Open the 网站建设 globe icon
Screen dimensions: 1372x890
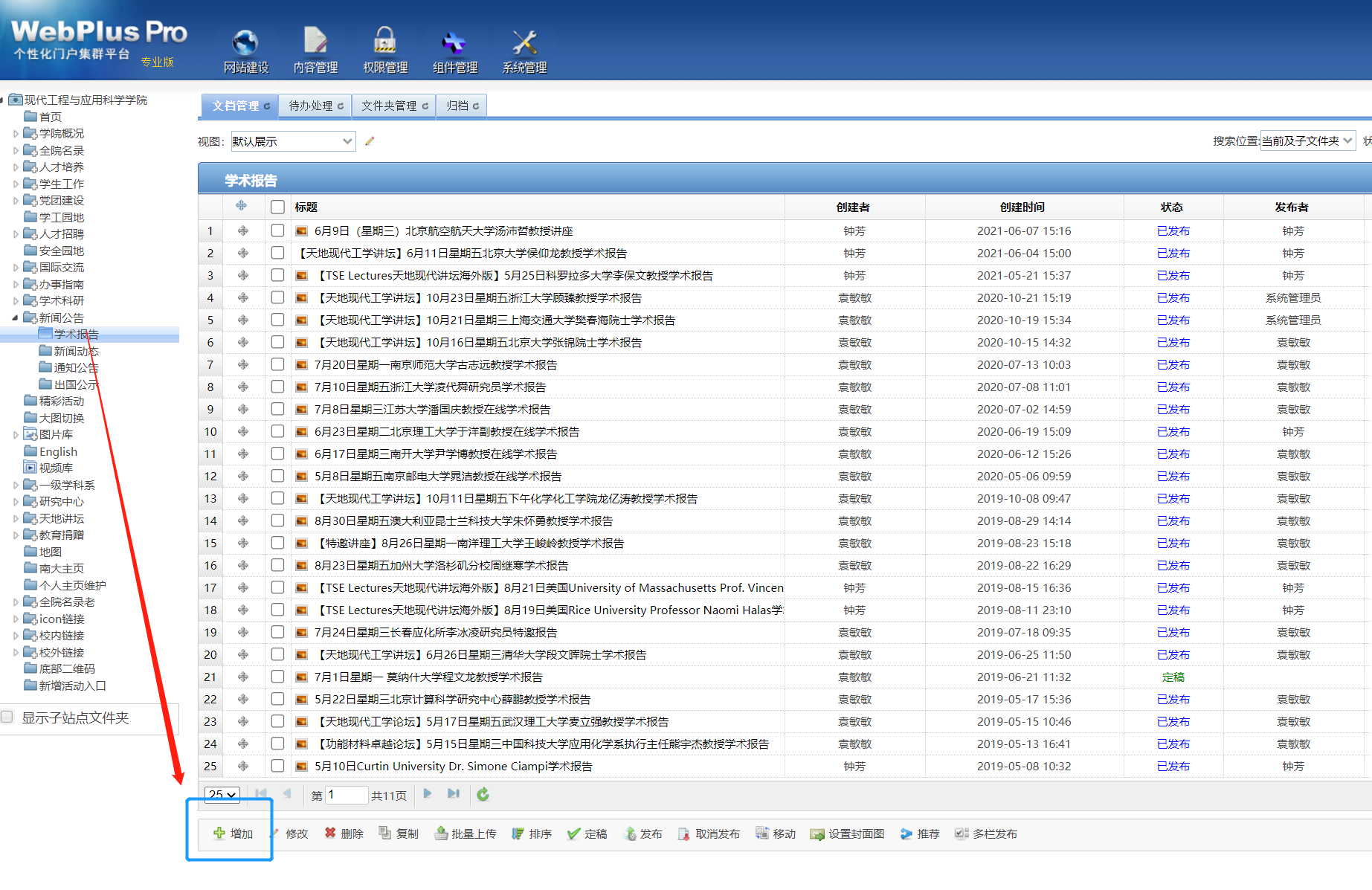point(245,43)
